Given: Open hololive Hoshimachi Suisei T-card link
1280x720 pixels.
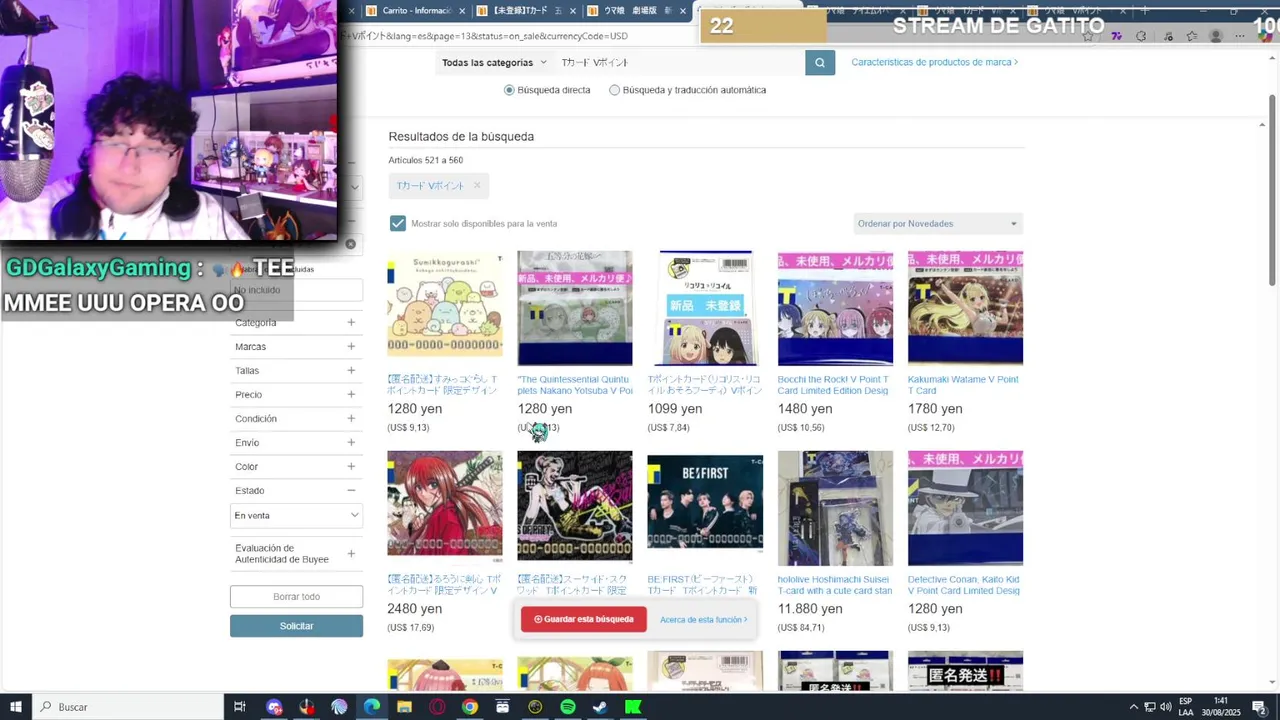Looking at the screenshot, I should pos(835,585).
